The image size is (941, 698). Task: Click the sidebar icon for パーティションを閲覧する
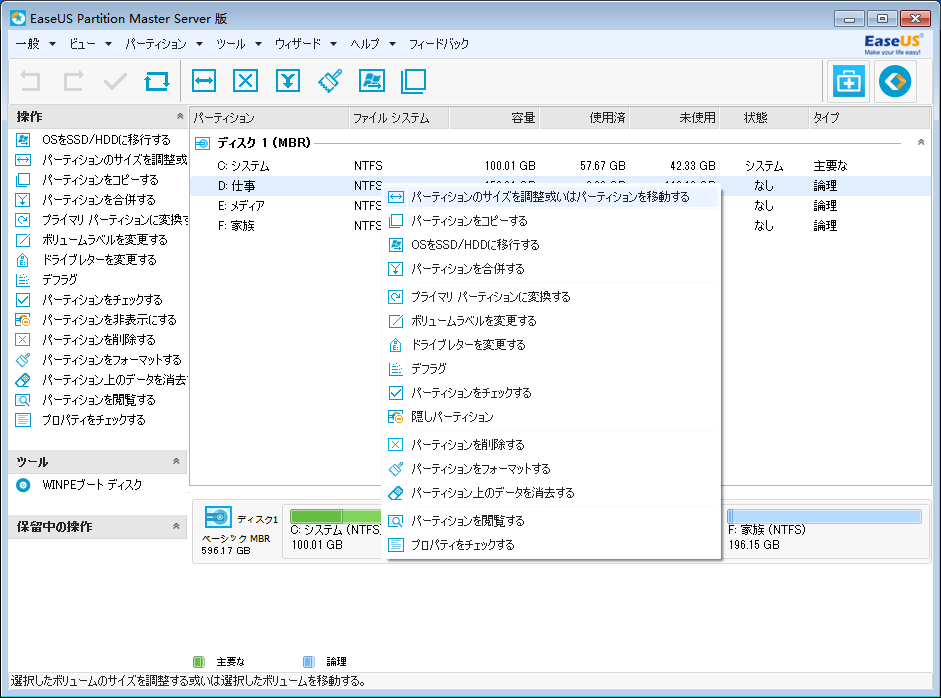tap(23, 400)
